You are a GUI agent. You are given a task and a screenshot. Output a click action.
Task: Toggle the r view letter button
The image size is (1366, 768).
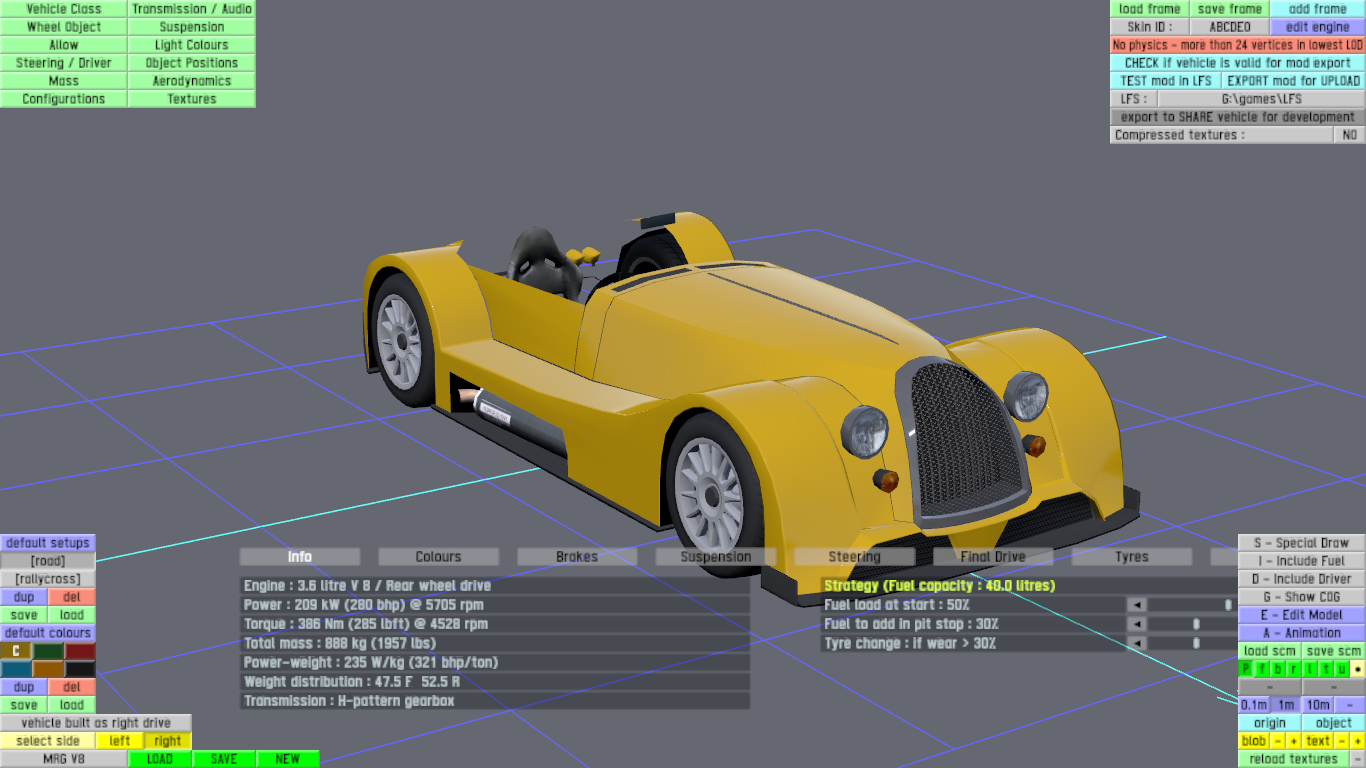click(1294, 669)
